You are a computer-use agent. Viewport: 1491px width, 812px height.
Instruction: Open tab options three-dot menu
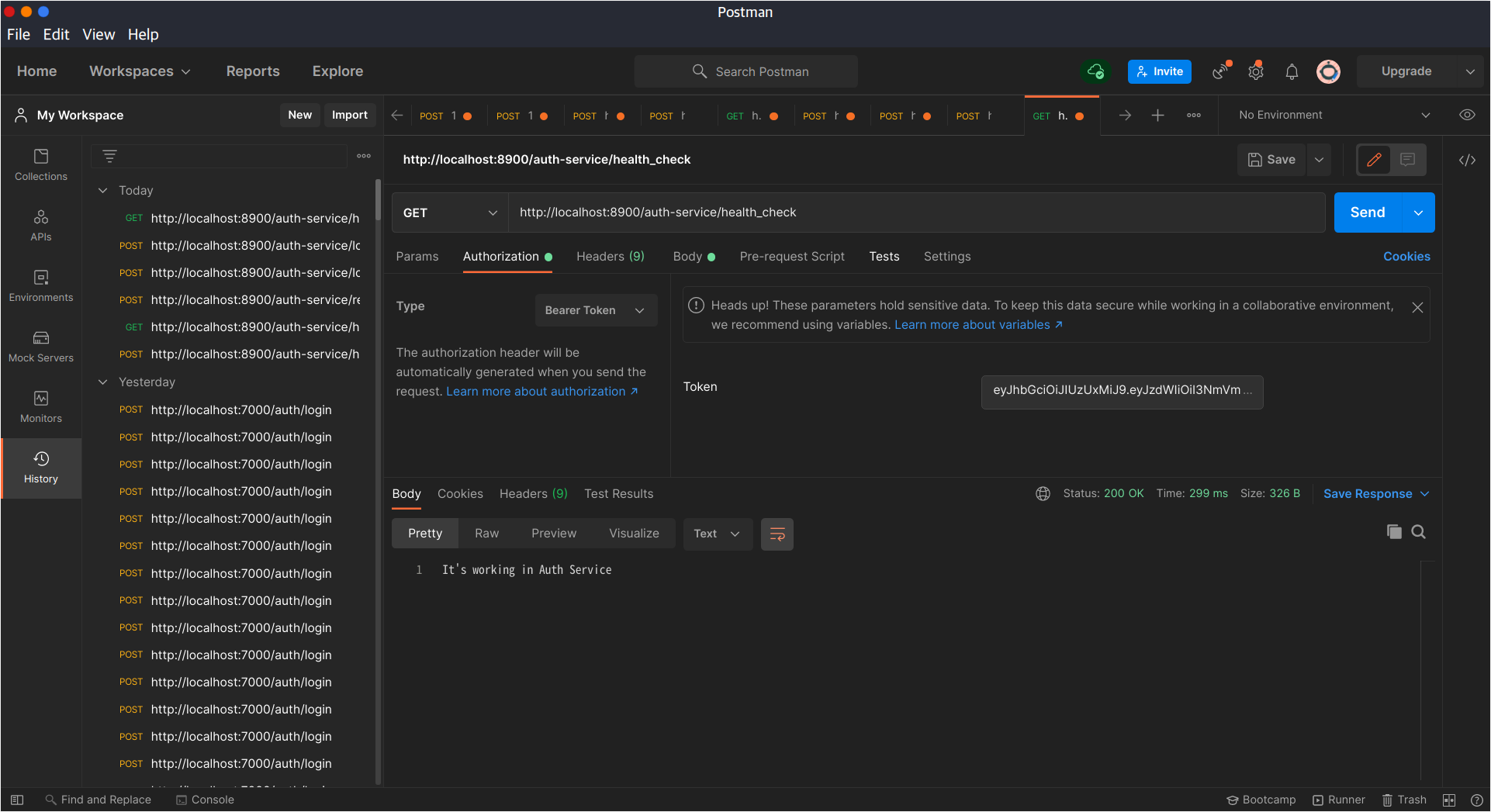click(1194, 116)
